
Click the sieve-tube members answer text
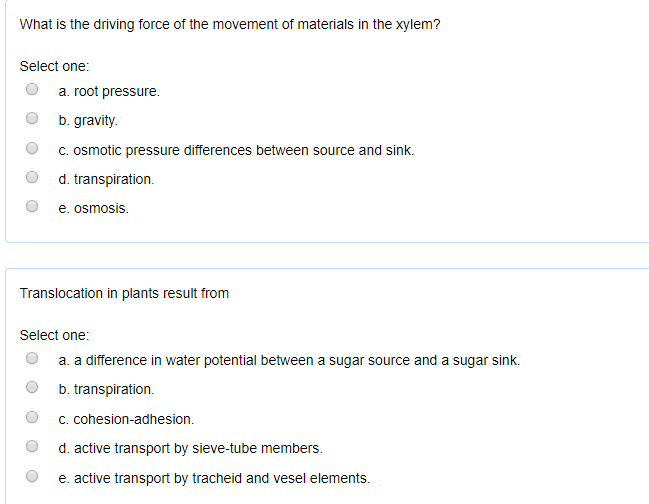click(x=190, y=449)
